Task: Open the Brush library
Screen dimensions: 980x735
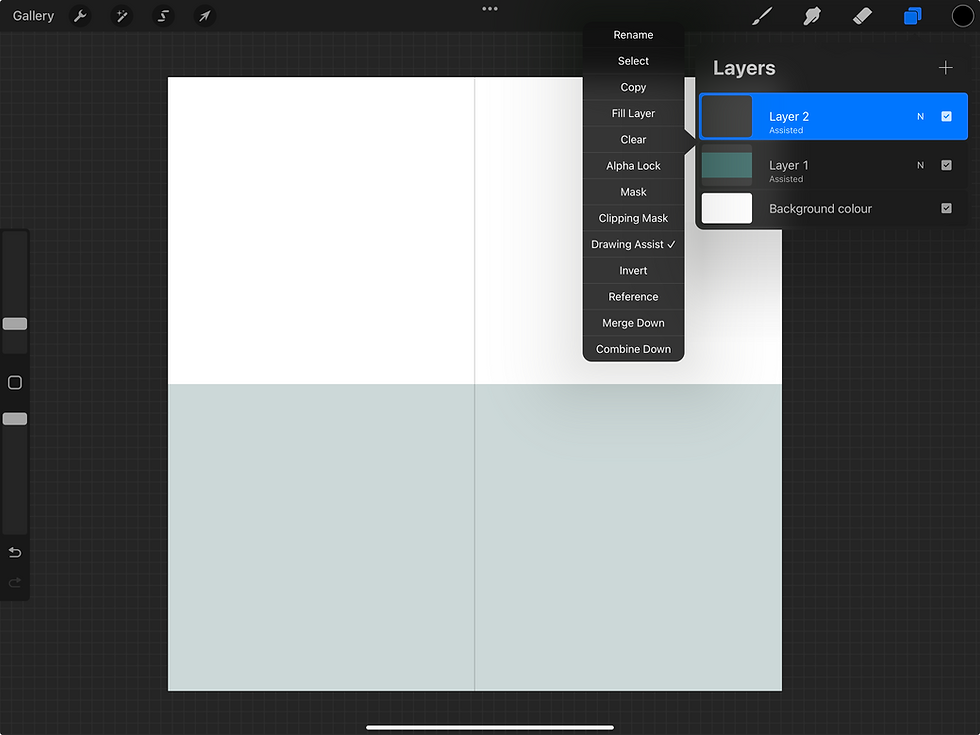Action: [761, 16]
